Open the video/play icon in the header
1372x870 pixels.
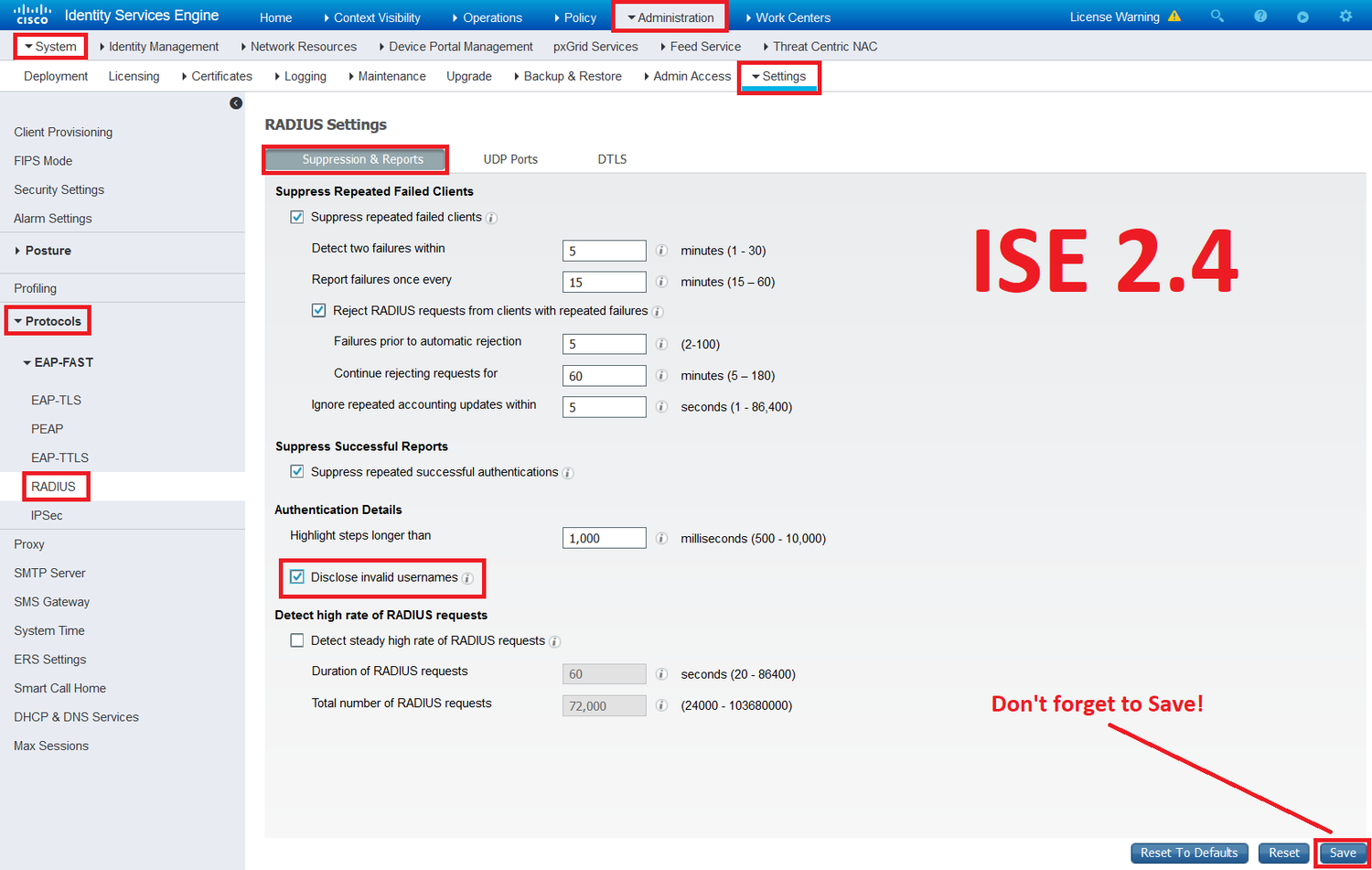click(1302, 16)
